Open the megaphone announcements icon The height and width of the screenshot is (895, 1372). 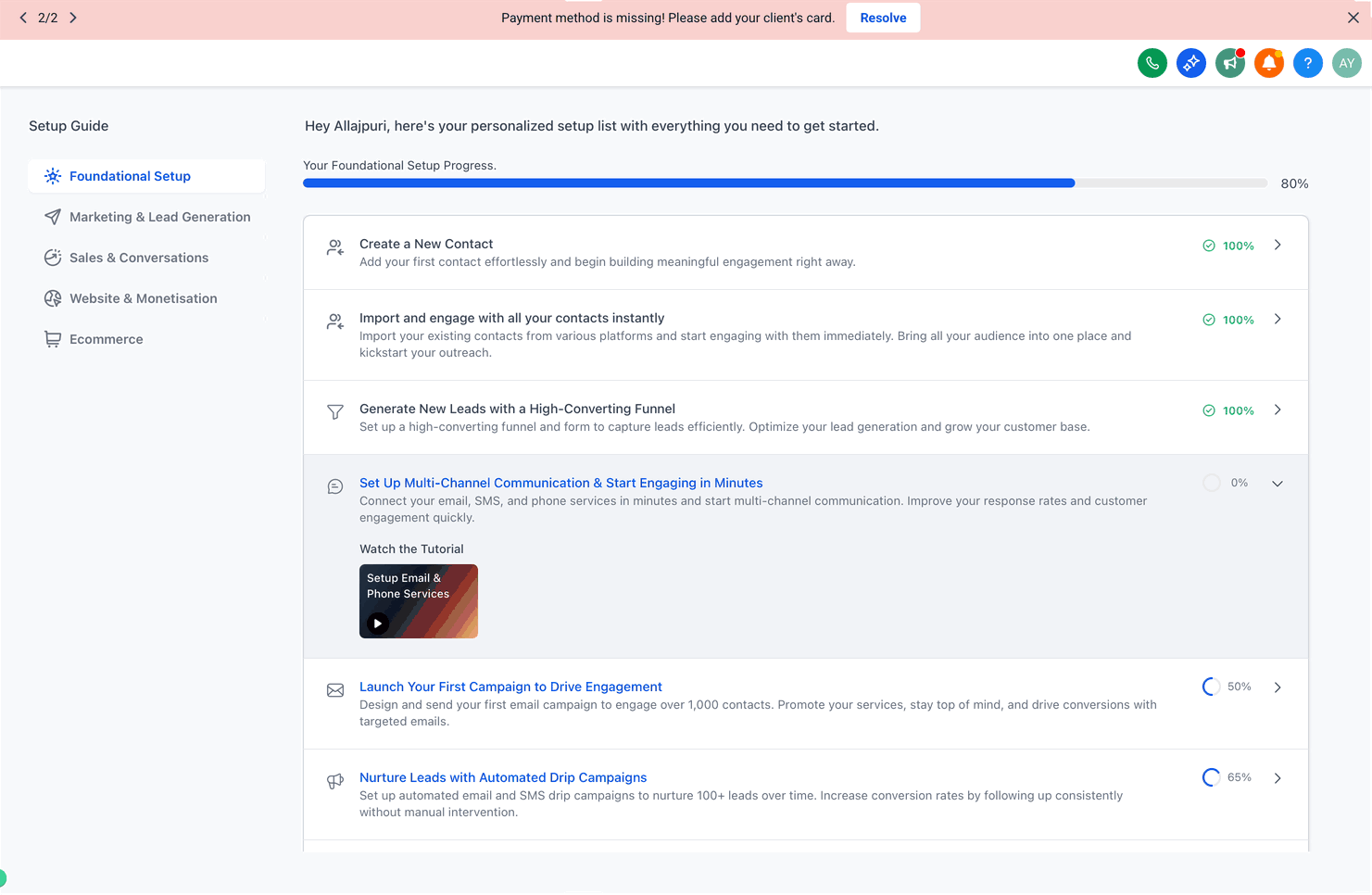click(1229, 63)
